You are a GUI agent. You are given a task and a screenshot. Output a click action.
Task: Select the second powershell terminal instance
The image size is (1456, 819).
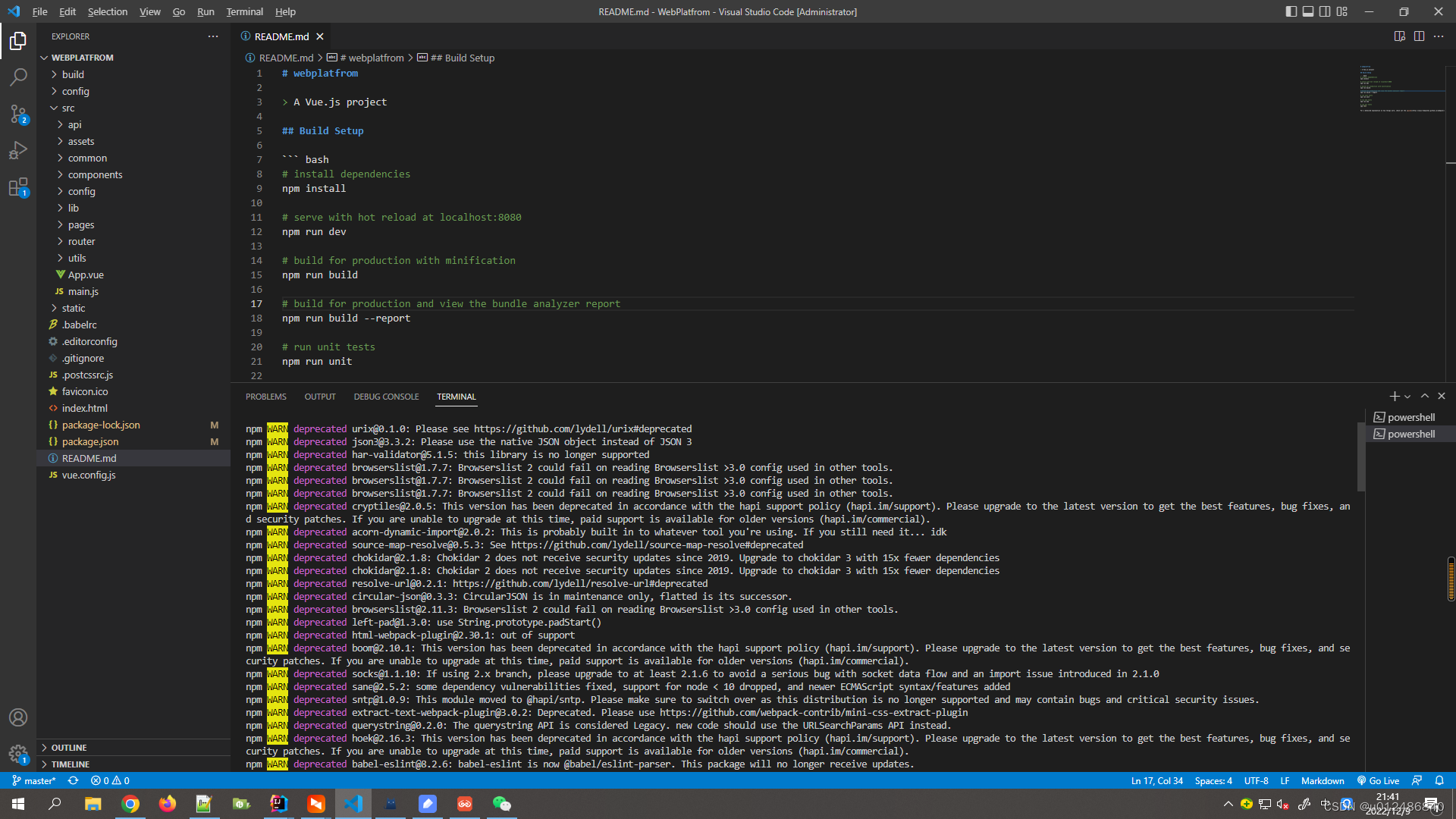(x=1410, y=434)
